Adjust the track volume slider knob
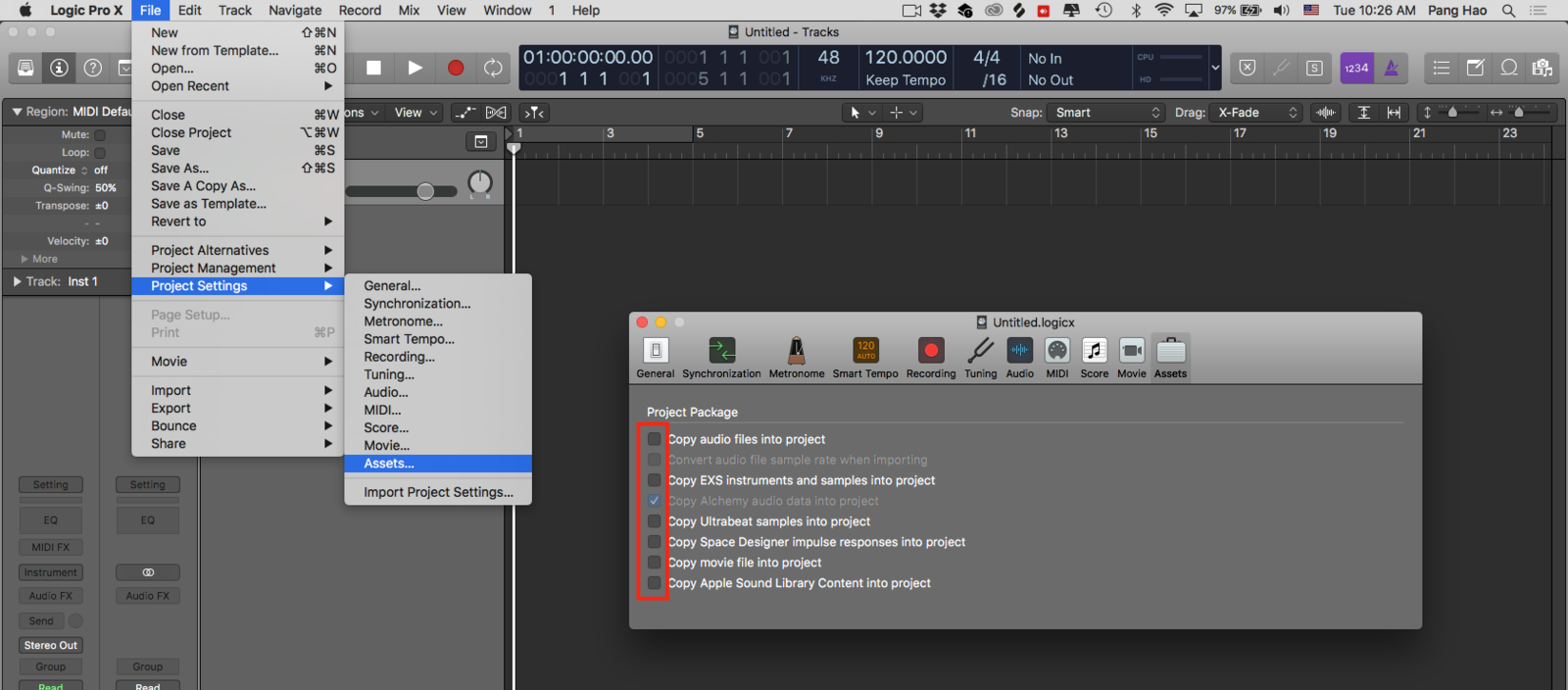The image size is (1568, 690). (x=425, y=191)
